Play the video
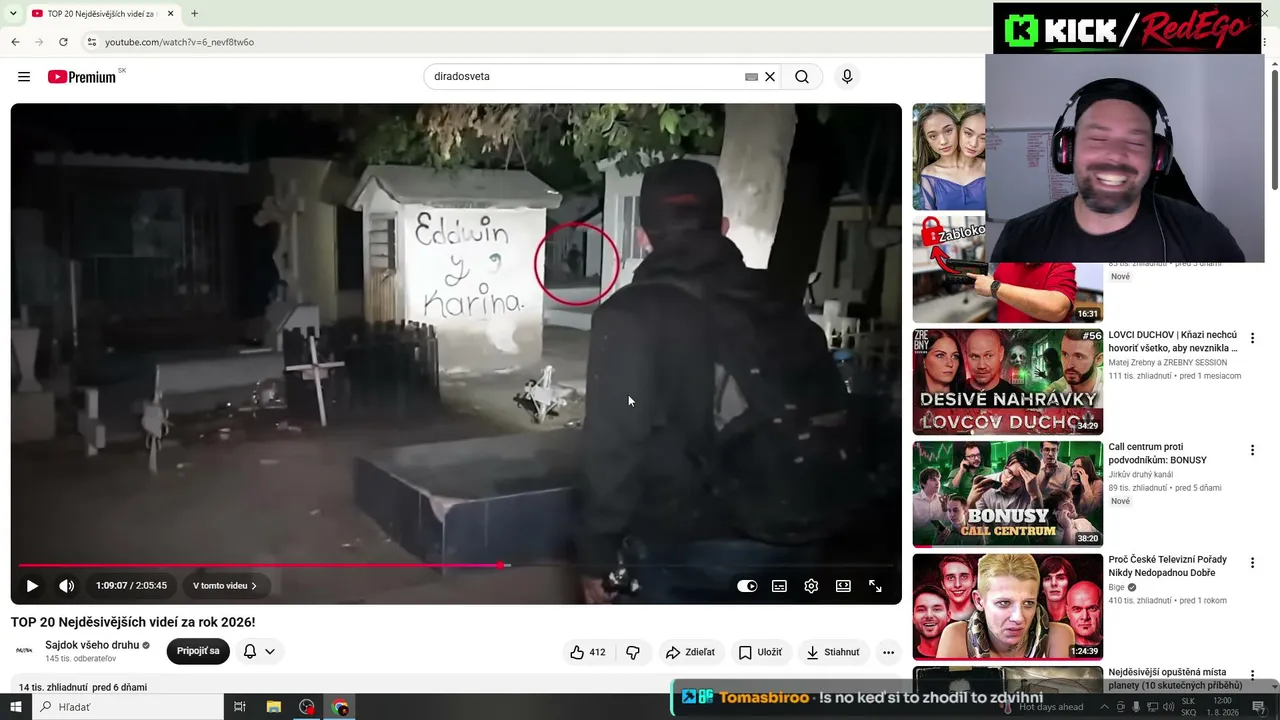Image resolution: width=1280 pixels, height=720 pixels. [32, 586]
